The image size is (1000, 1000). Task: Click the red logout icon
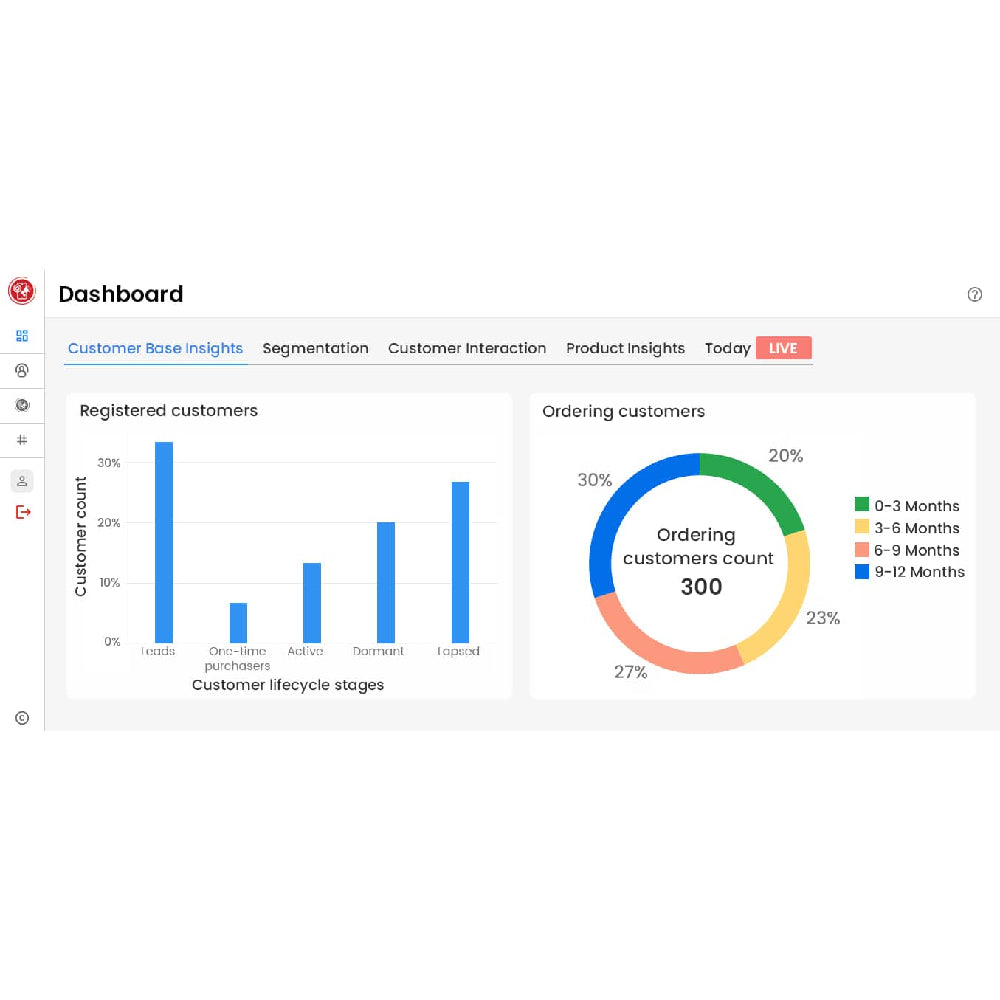tap(23, 512)
